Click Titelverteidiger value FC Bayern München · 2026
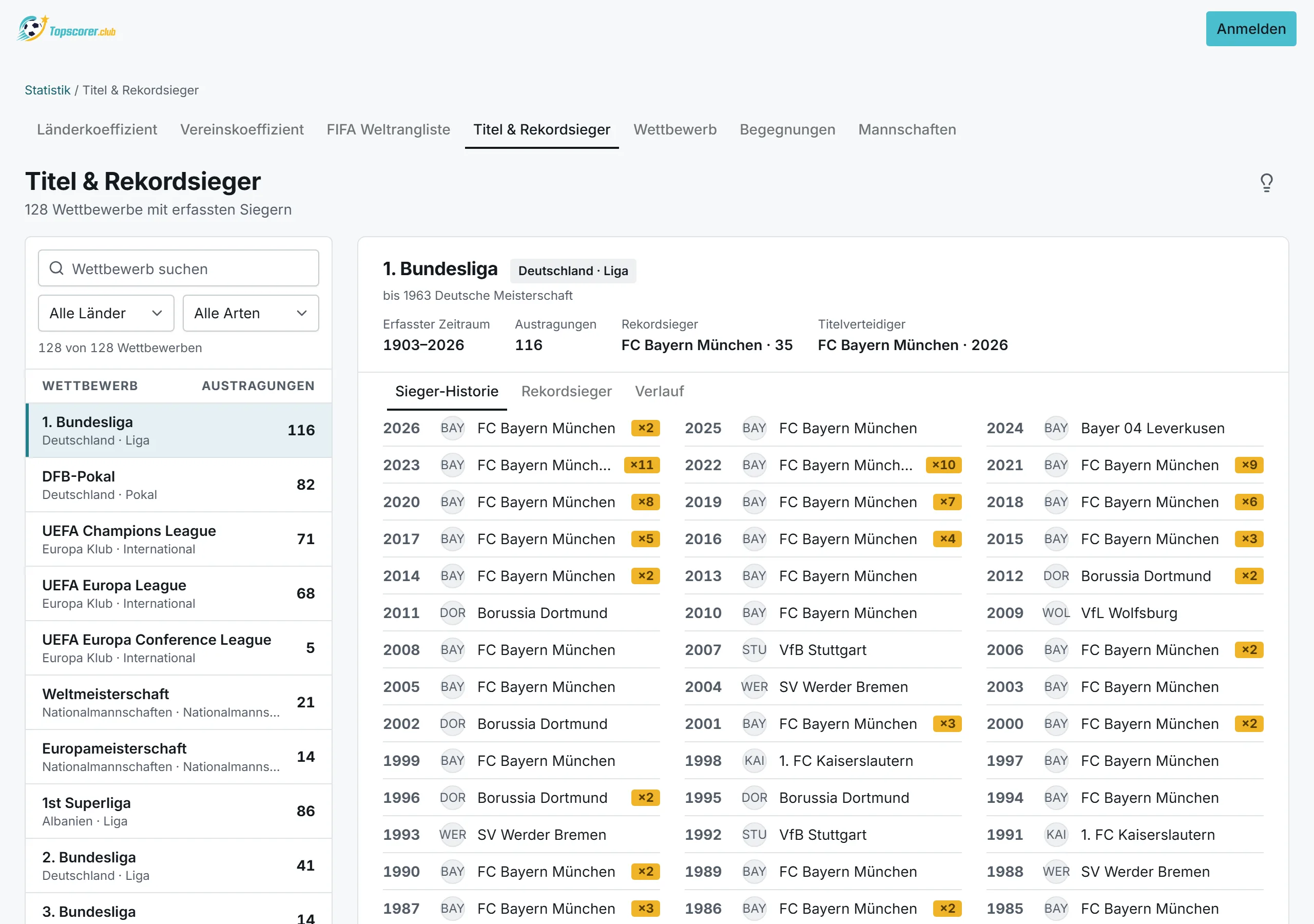 click(913, 345)
